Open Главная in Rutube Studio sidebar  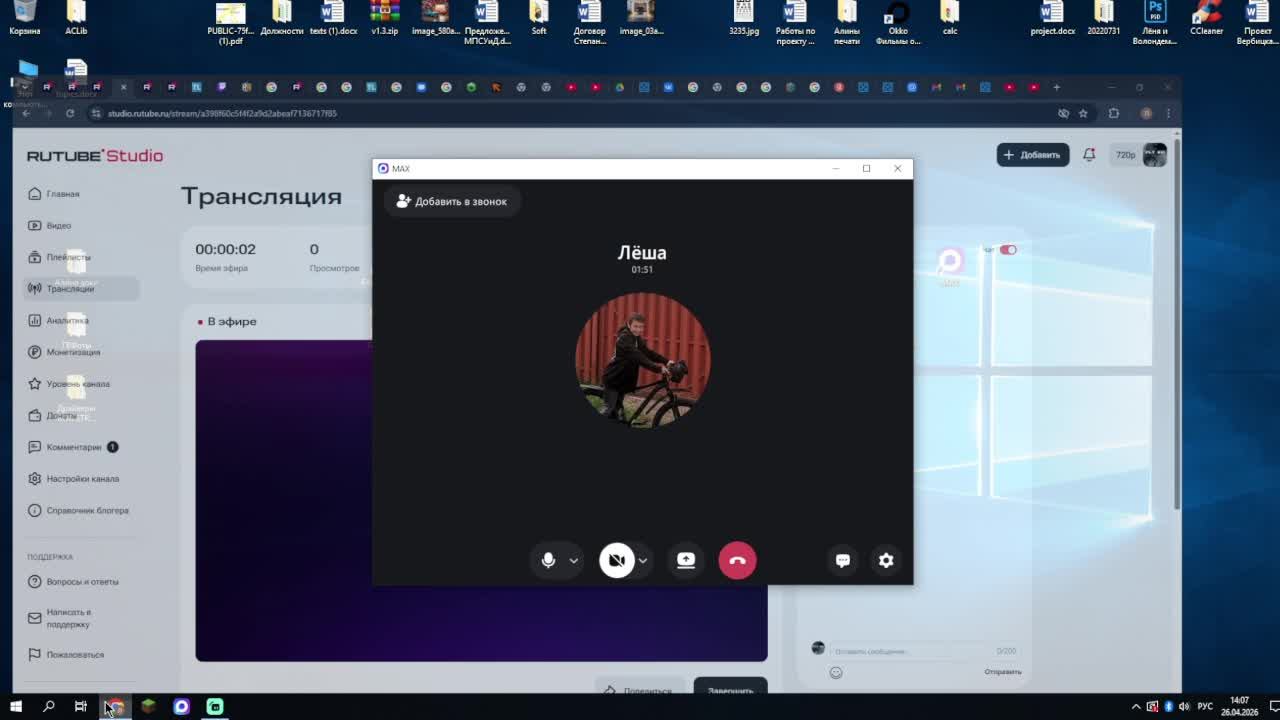pyautogui.click(x=62, y=194)
